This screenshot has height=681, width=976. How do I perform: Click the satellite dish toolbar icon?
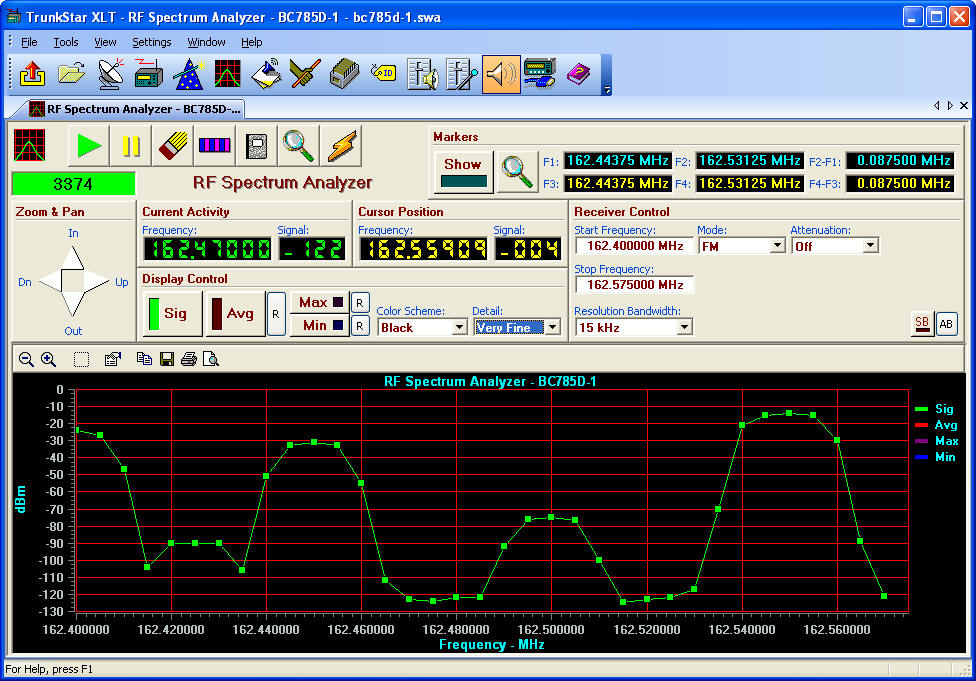[111, 74]
